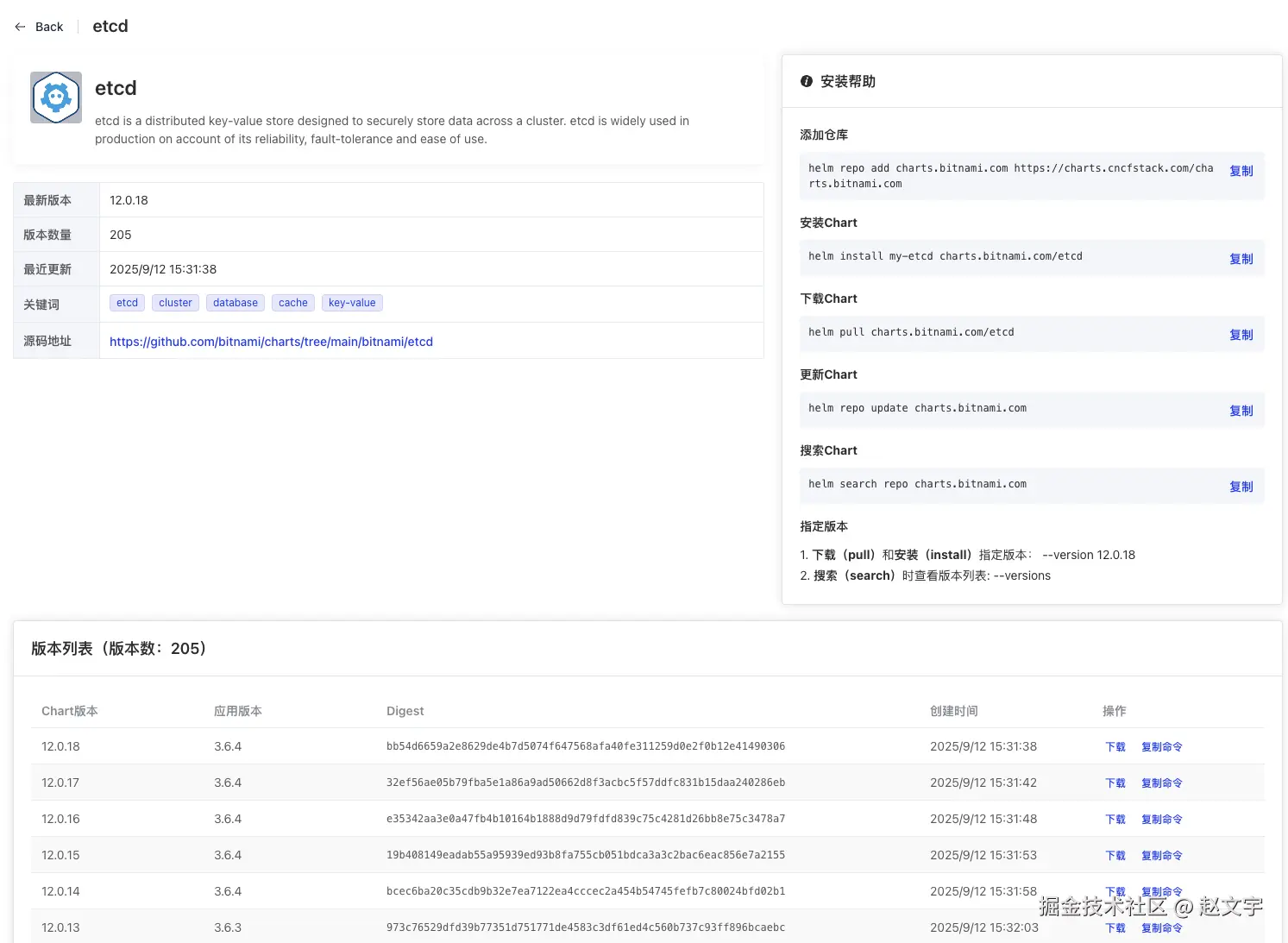Click the helm pull charts.bitnami.com/etcd text
The image size is (1288, 943).
pos(911,332)
